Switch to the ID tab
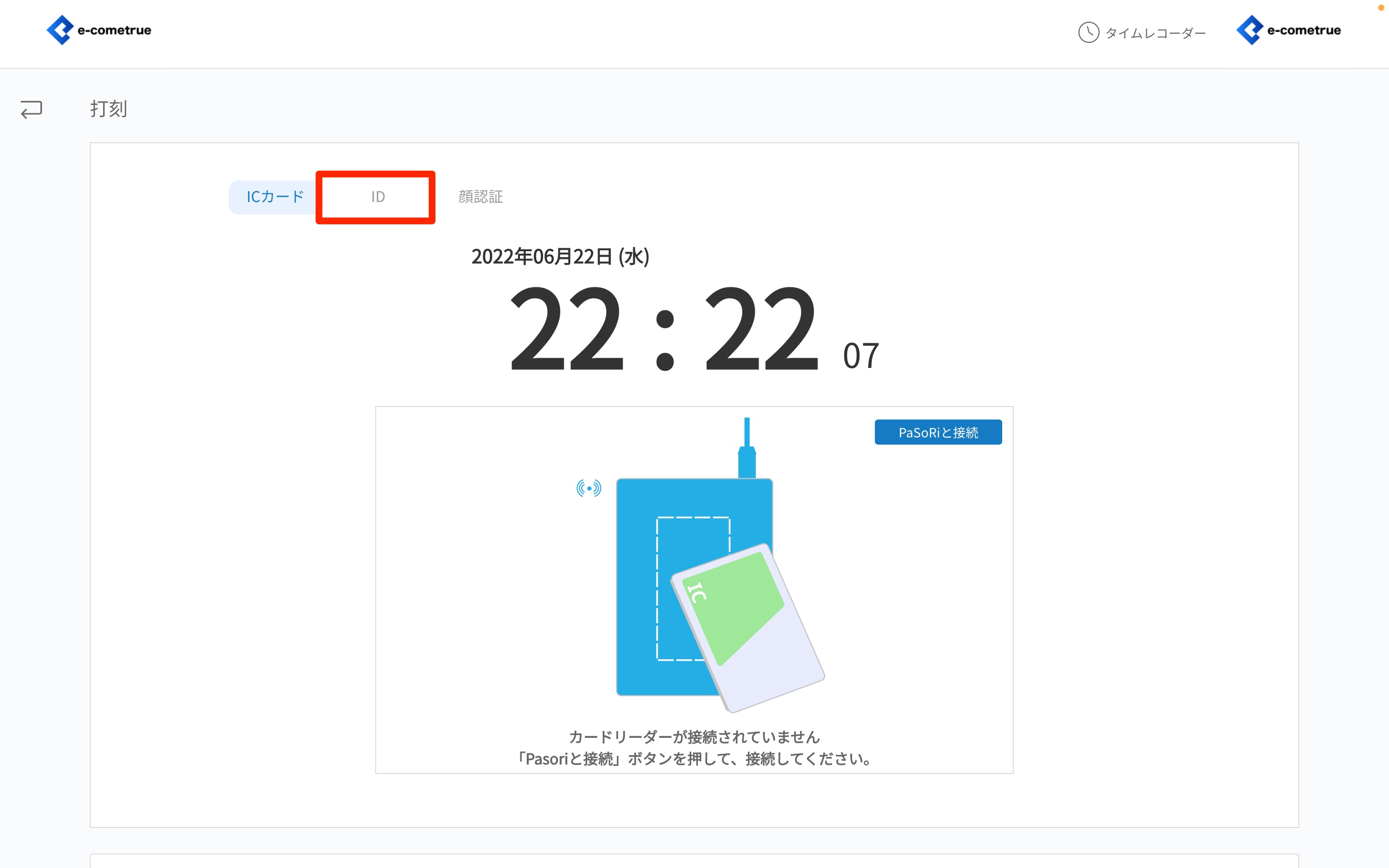This screenshot has width=1389, height=868. (x=377, y=197)
